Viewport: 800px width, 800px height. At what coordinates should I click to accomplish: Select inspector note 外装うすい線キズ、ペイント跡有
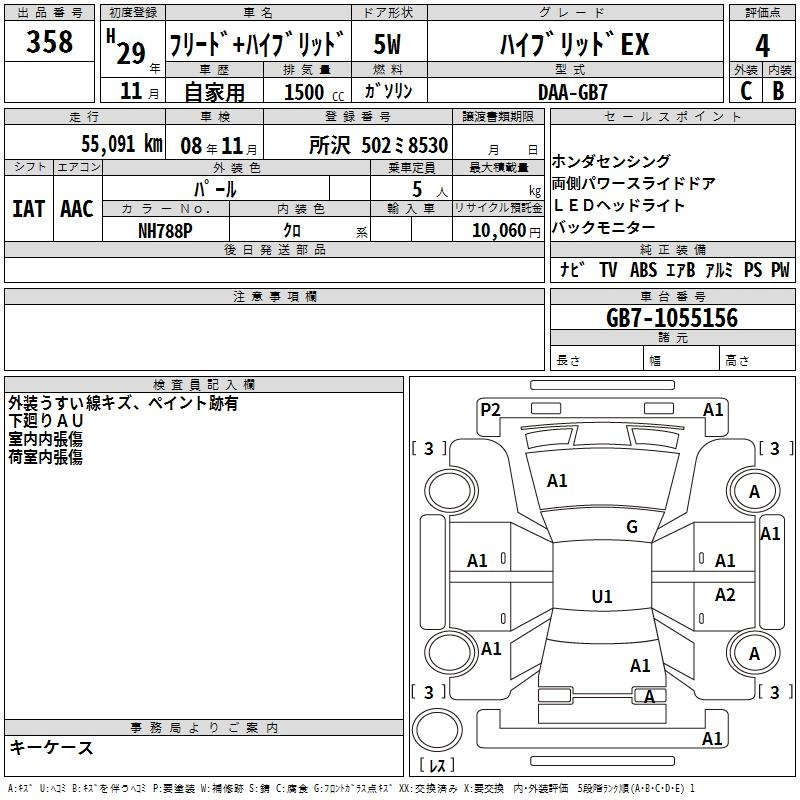tap(123, 403)
